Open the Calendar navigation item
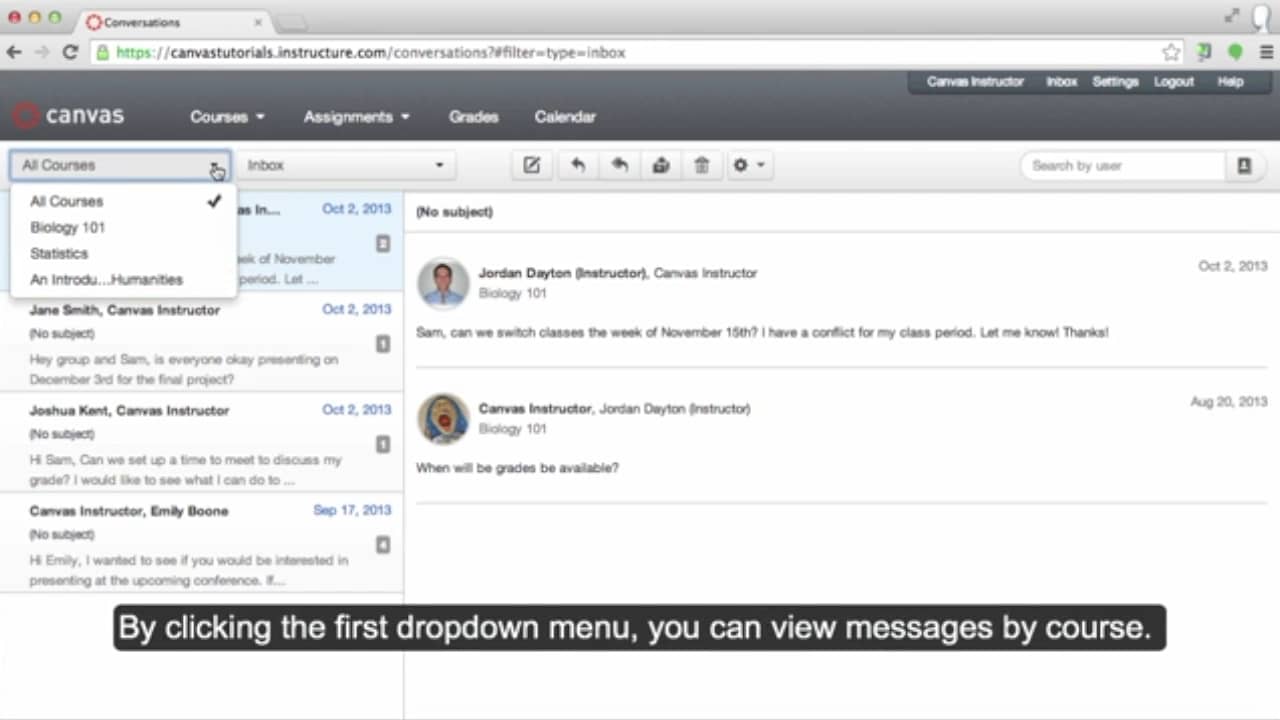The height and width of the screenshot is (720, 1280). click(565, 117)
